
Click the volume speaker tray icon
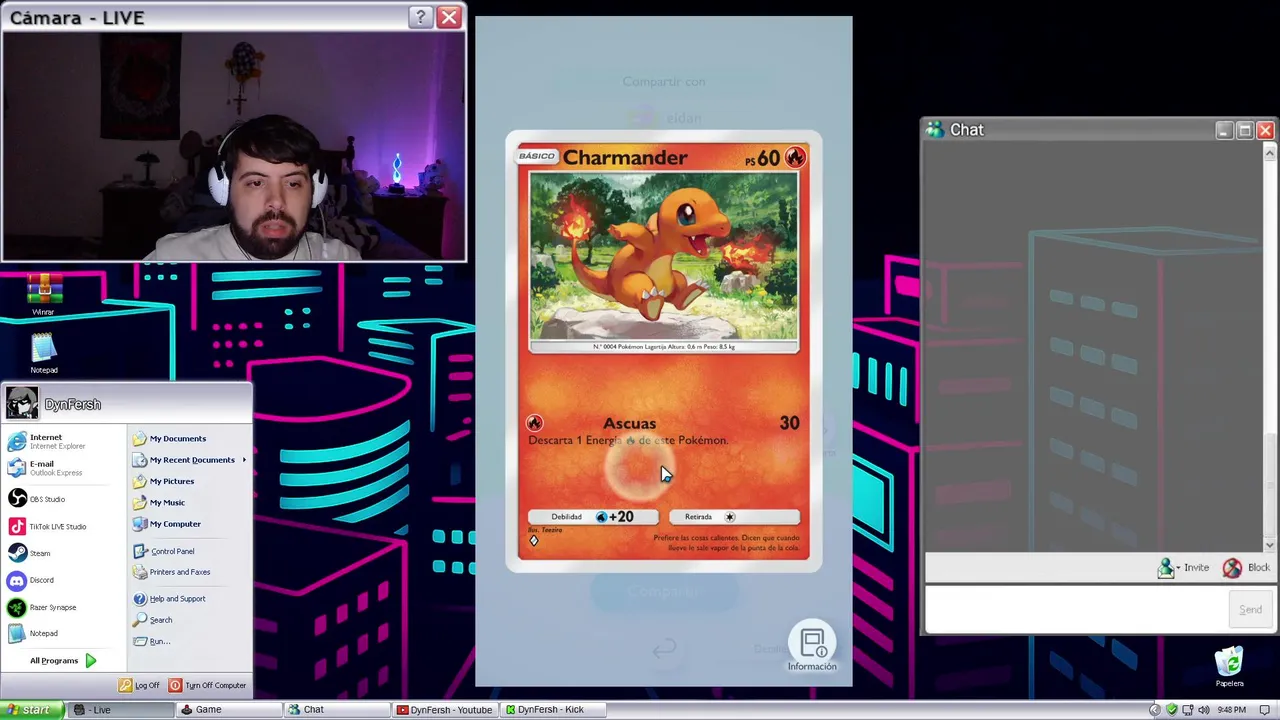(1203, 710)
